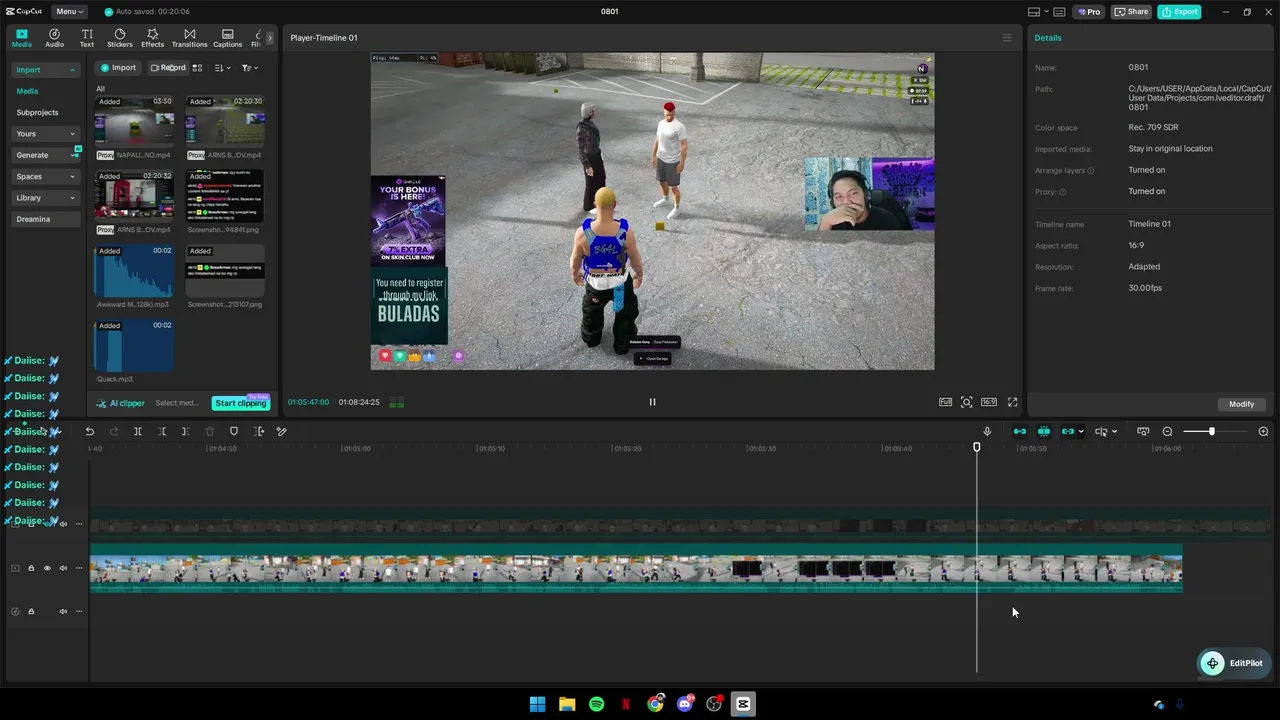The image size is (1280, 720).
Task: Undo the last timeline edit
Action: 90,431
